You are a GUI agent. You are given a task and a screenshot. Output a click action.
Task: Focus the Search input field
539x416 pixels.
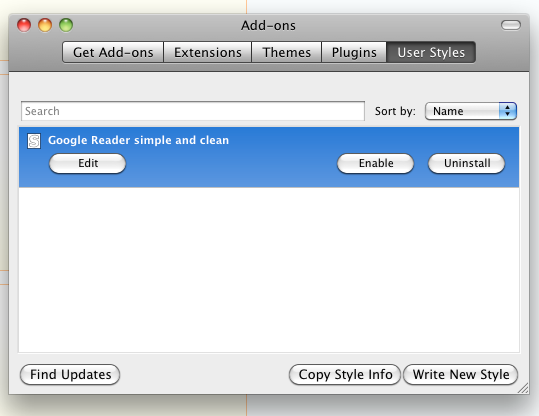point(193,111)
